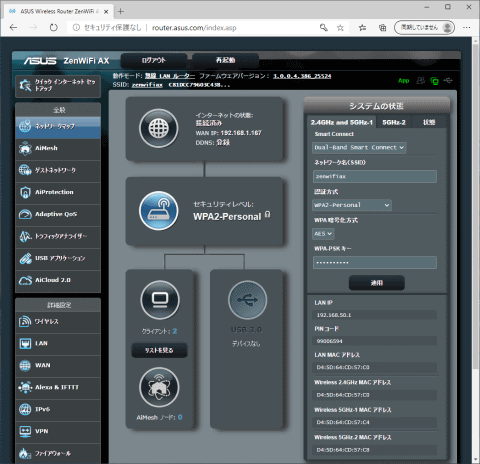Open LAN advanced settings
480x464 pixels.
pos(58,344)
